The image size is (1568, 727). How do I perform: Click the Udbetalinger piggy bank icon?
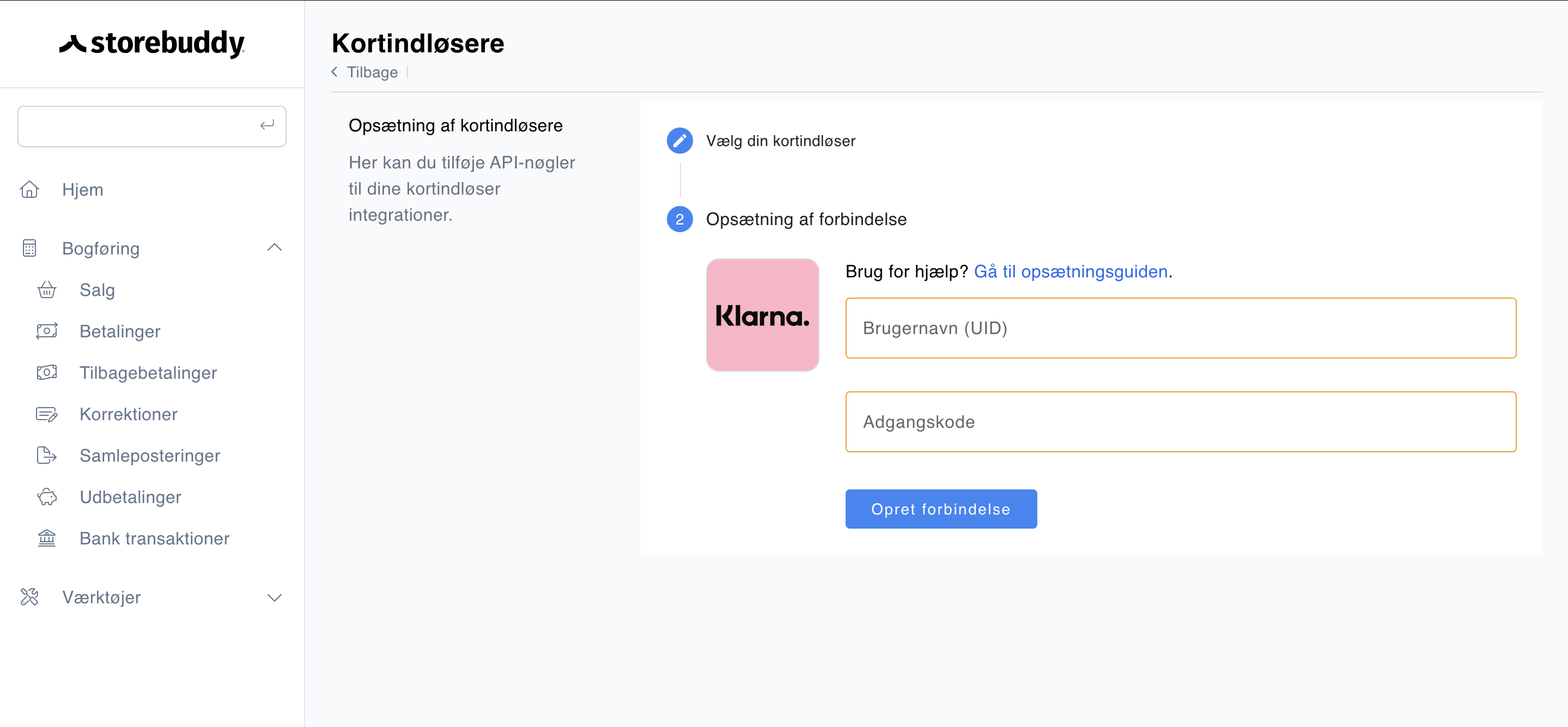tap(47, 497)
